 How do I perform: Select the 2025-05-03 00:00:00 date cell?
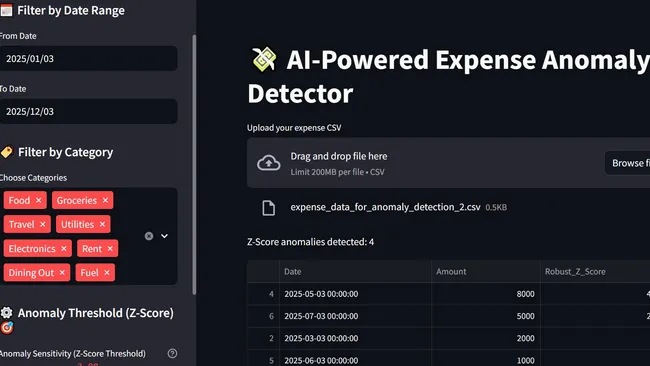click(355, 294)
